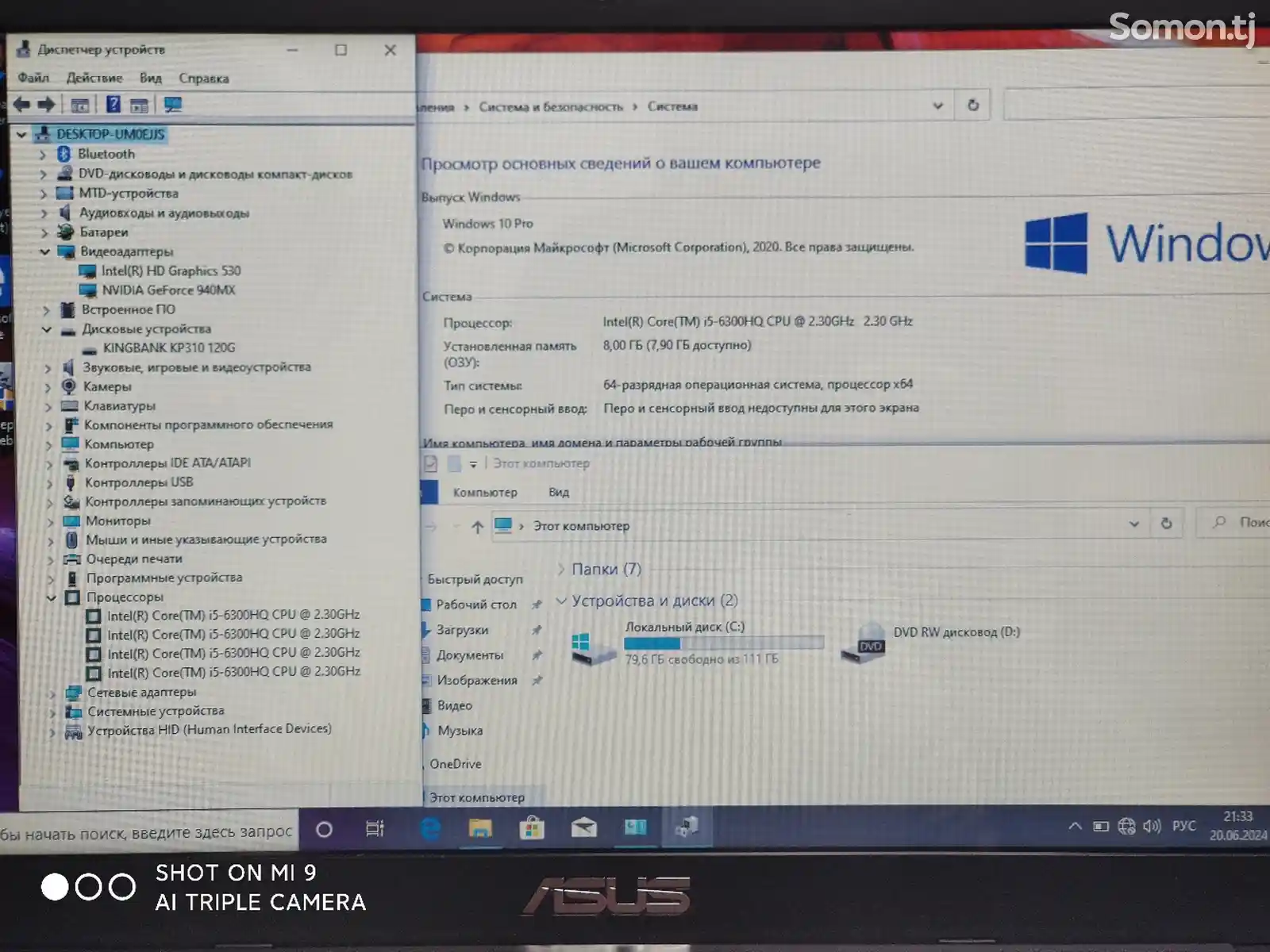Click the Back arrow in Device Manager toolbar
The image size is (1270, 952).
(22, 104)
